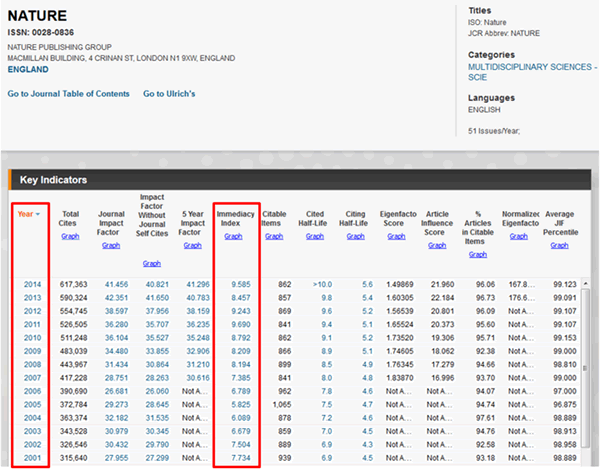Open Go to Journal Table of Contents link

pyautogui.click(x=69, y=94)
